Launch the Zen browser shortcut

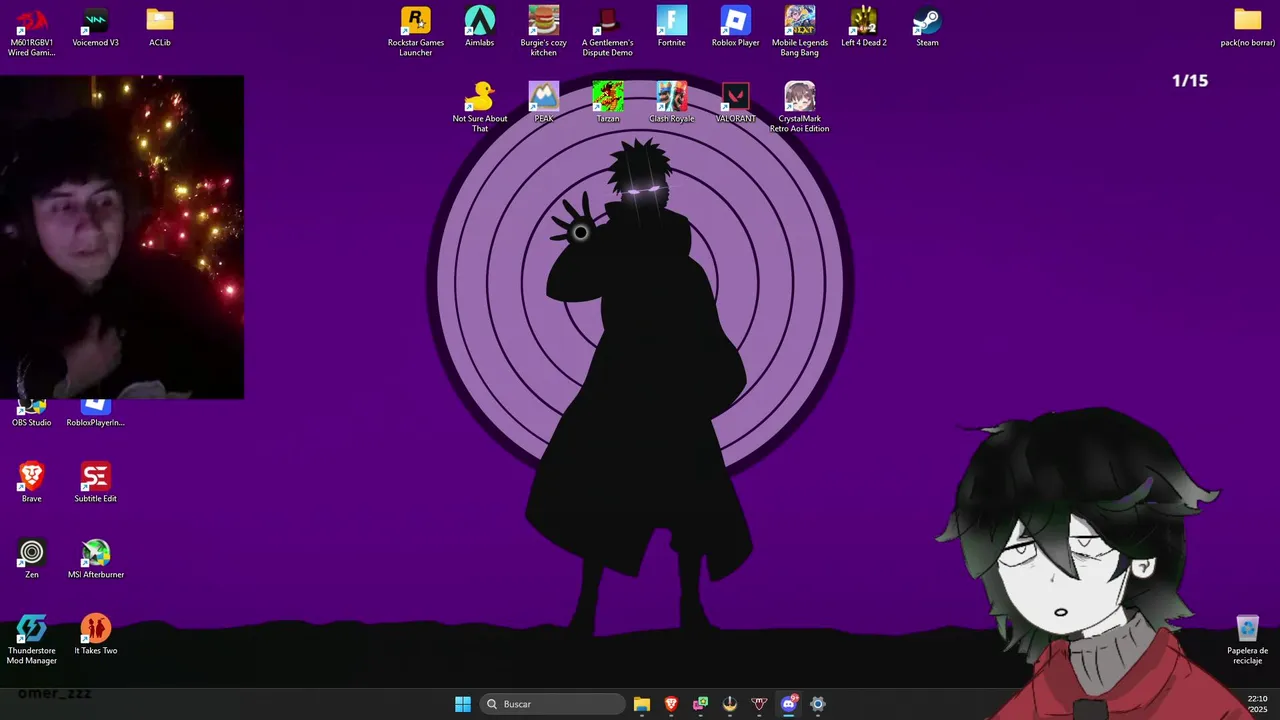coord(32,558)
